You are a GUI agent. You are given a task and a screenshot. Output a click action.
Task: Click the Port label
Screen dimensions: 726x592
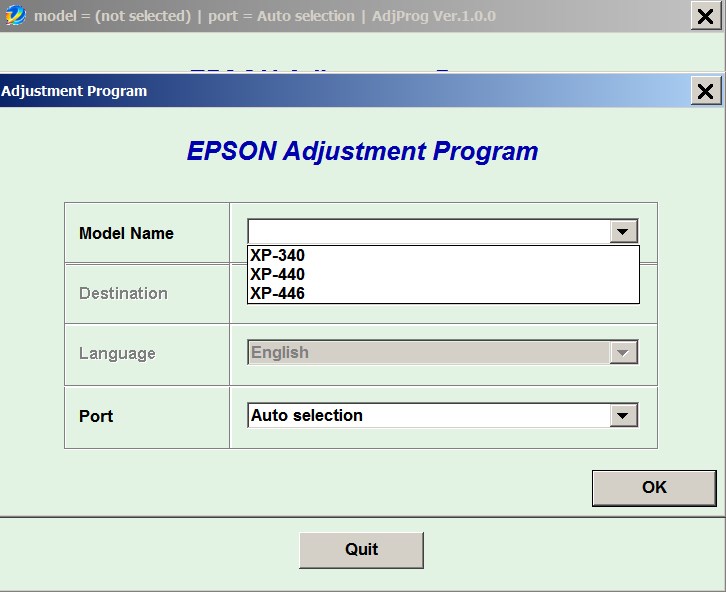96,416
